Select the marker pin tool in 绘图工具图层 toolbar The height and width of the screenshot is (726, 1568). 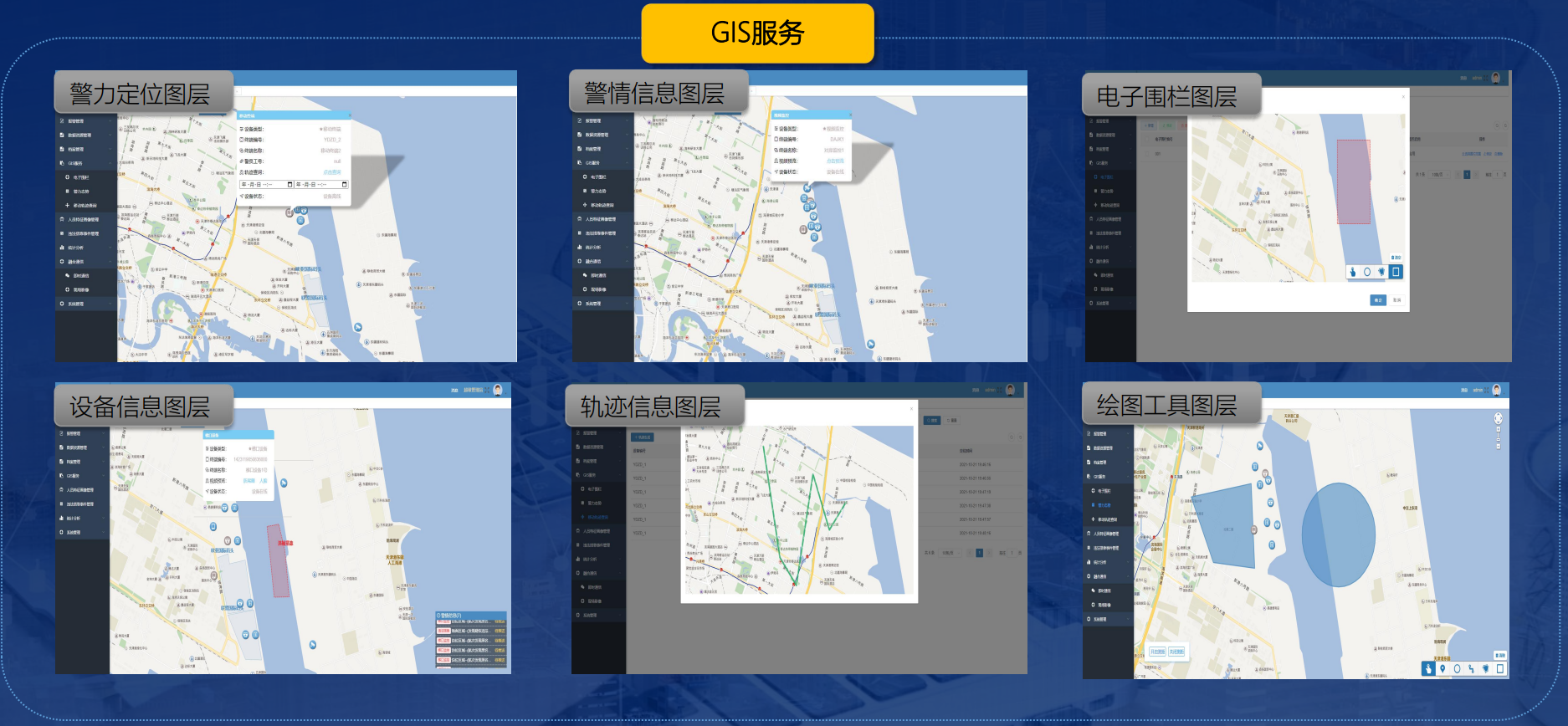[x=1442, y=668]
